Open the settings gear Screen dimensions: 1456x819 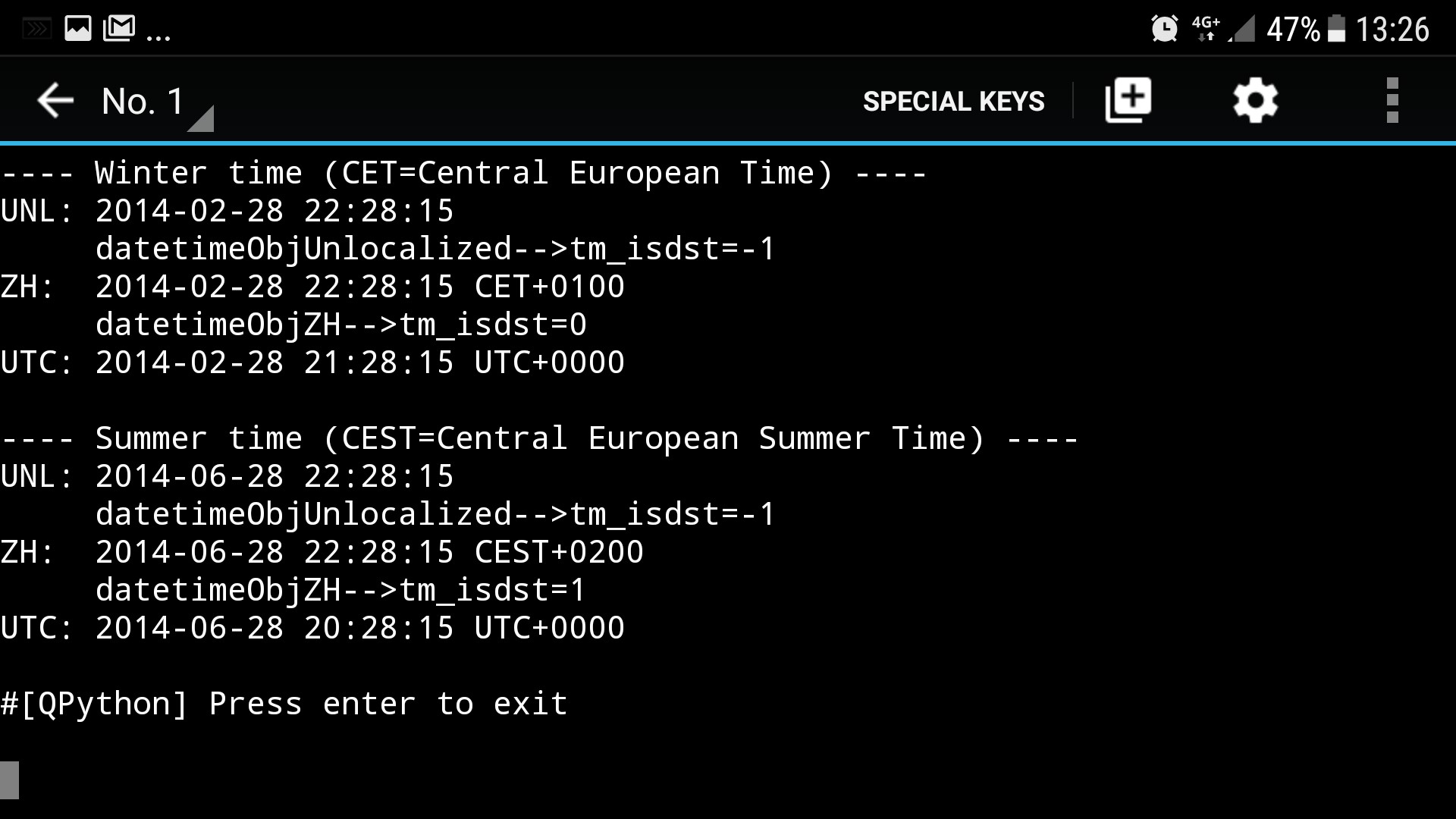pyautogui.click(x=1255, y=101)
